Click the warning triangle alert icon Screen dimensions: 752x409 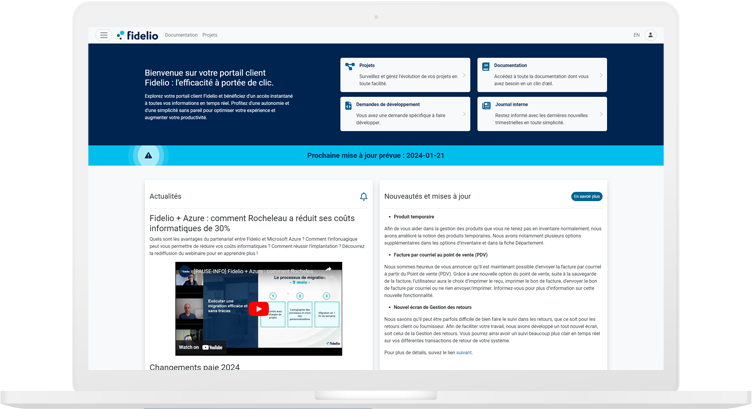tap(148, 155)
